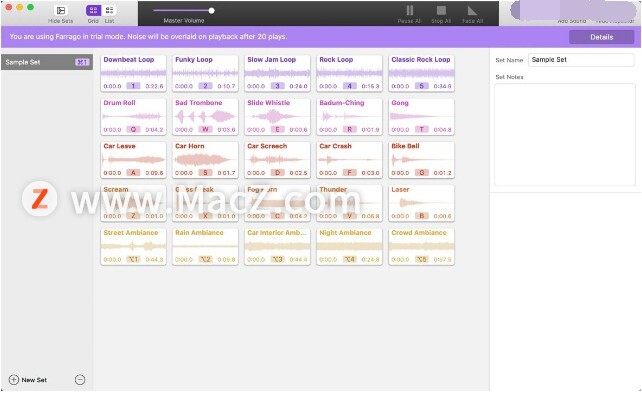Click shortcut badge ⌥4 on Night Ambiance
This screenshot has height=397, width=642.
click(x=349, y=259)
